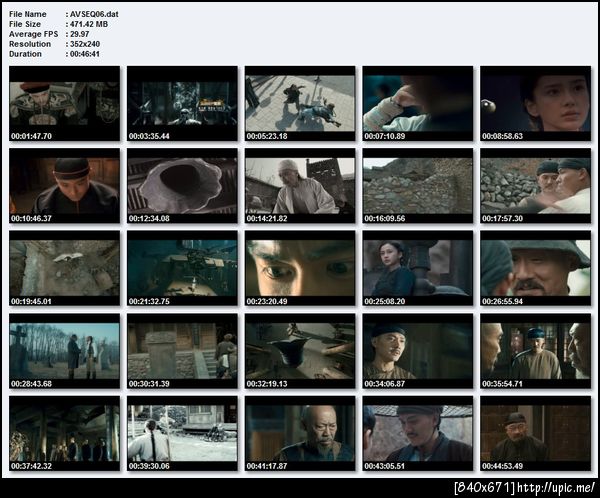Click the Duration label

(25, 54)
